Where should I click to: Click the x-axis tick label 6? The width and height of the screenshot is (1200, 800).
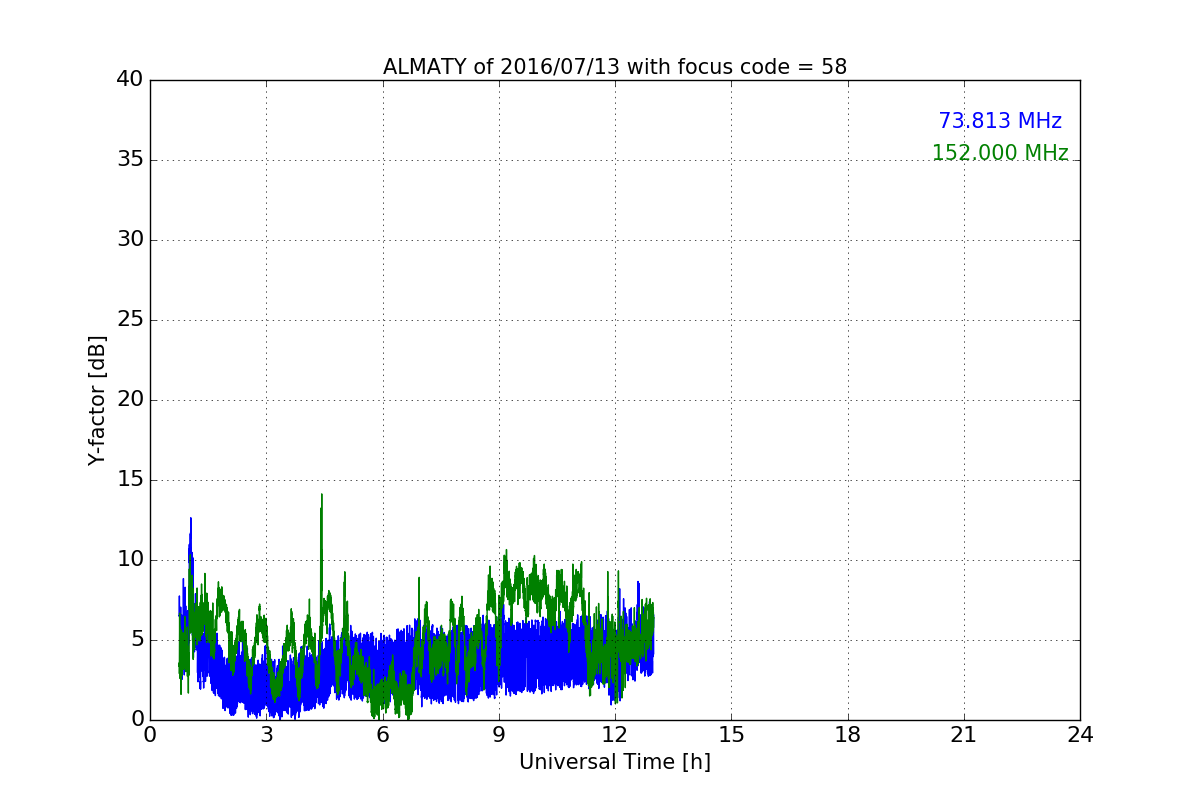click(382, 734)
